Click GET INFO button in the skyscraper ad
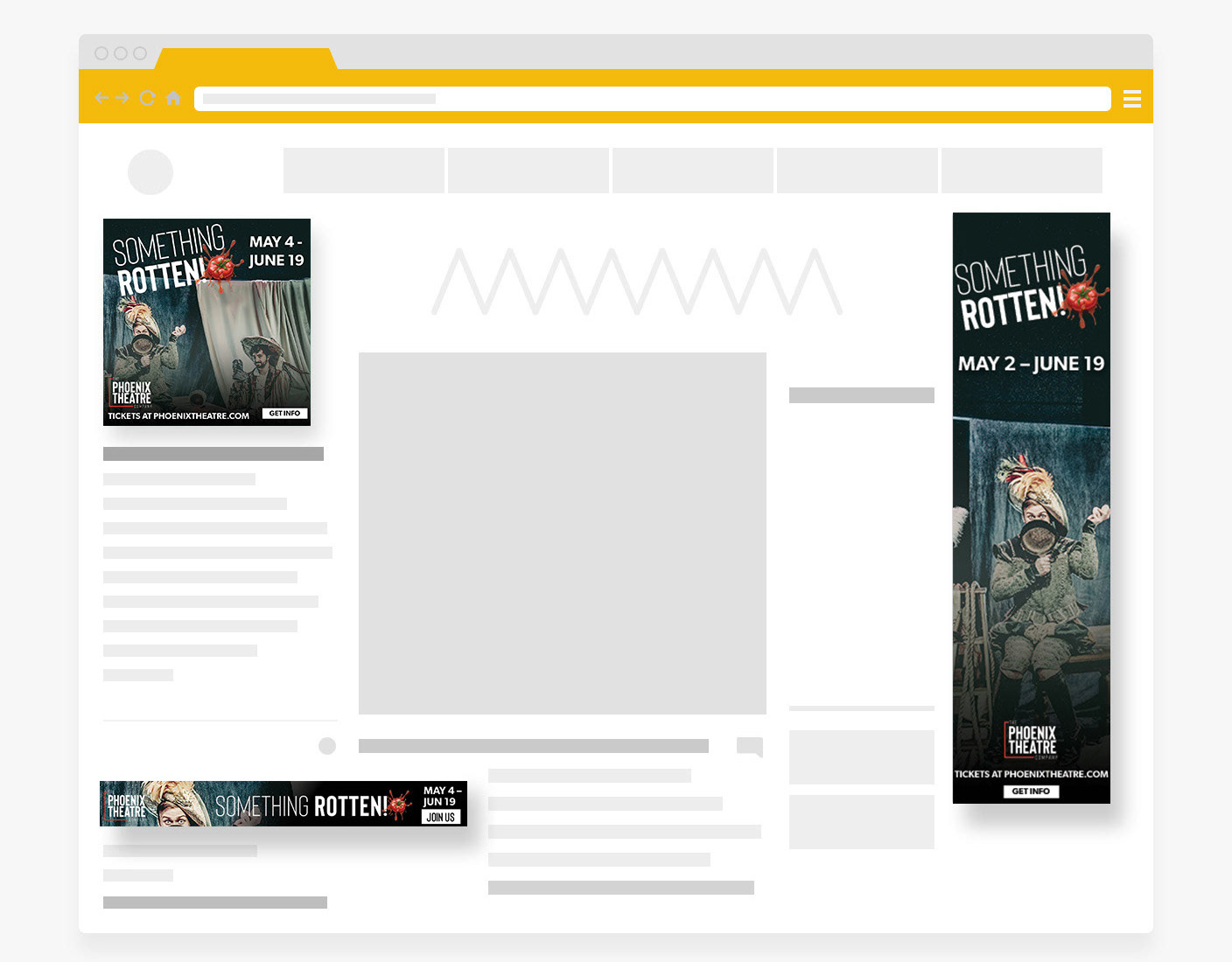This screenshot has width=1232, height=962. (x=1031, y=791)
